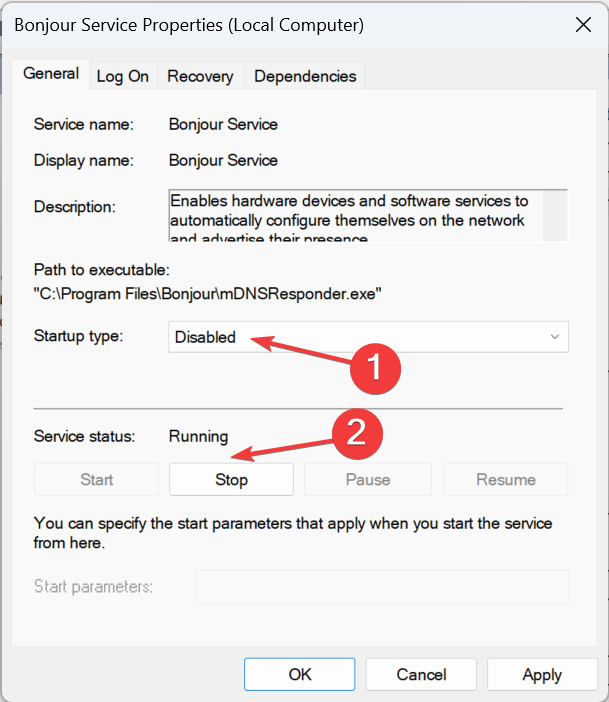Click Apply to save settings

point(542,674)
